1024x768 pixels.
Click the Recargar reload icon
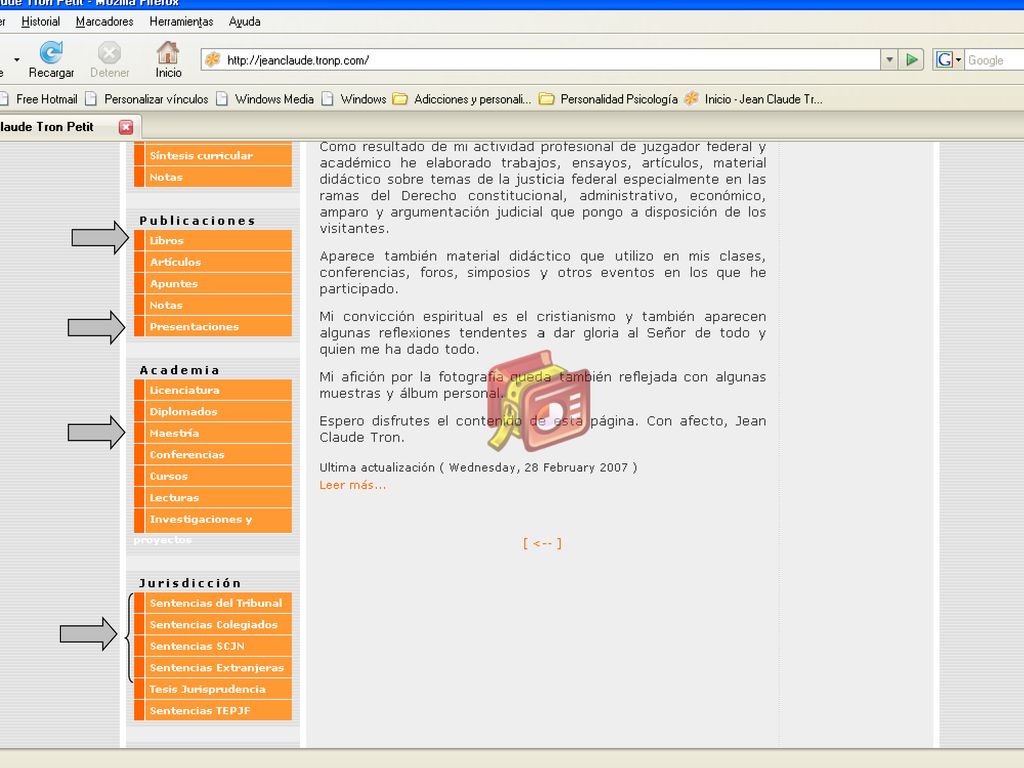point(51,53)
